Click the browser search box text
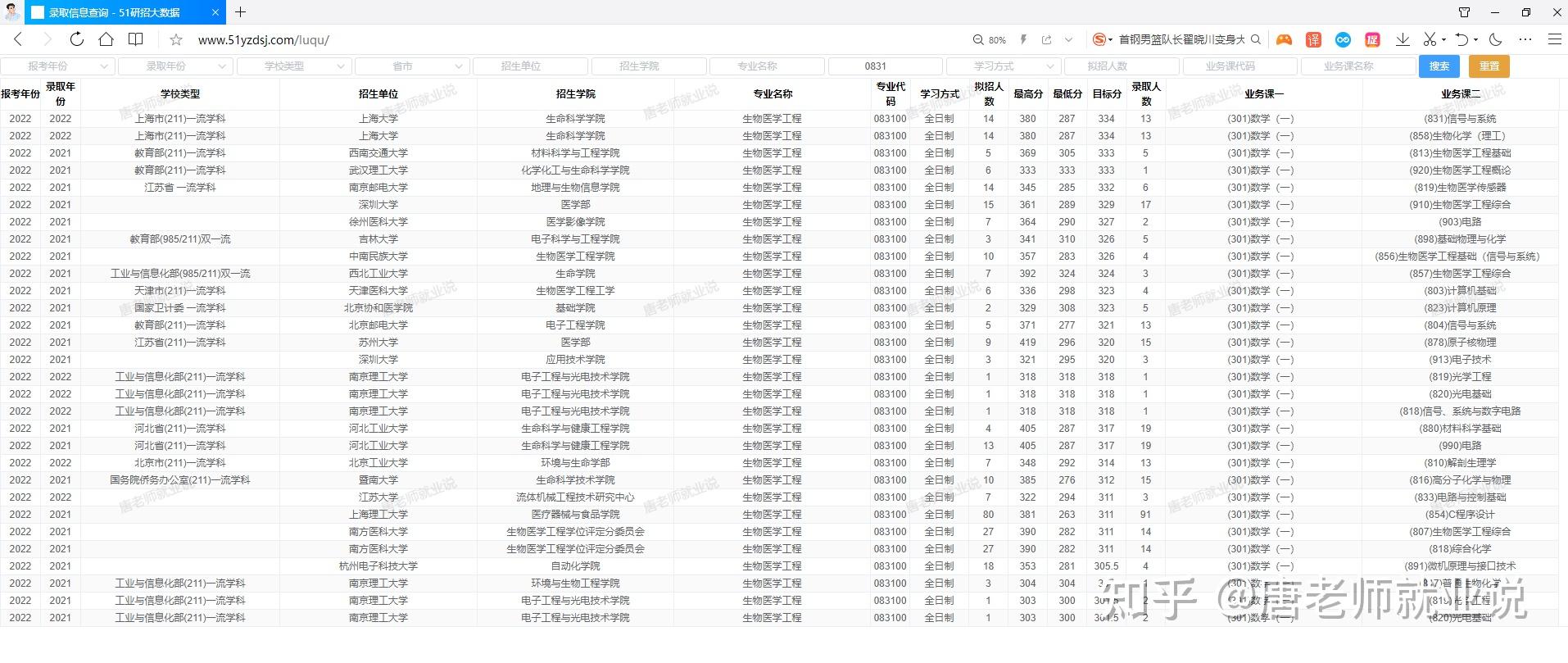This screenshot has width=1568, height=663. pyautogui.click(x=1181, y=39)
